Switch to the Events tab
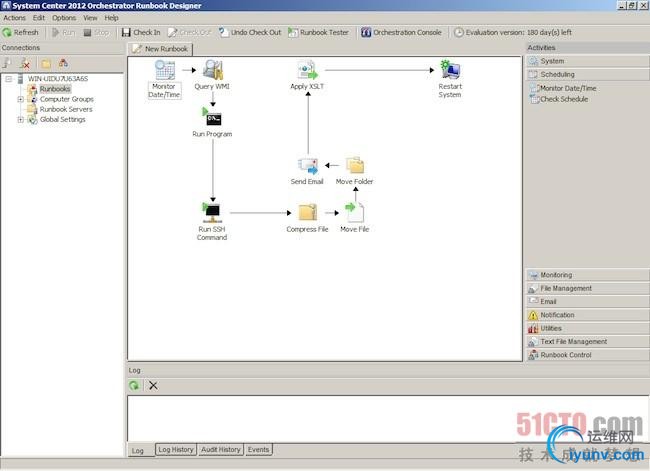The width and height of the screenshot is (650, 471). coord(258,449)
